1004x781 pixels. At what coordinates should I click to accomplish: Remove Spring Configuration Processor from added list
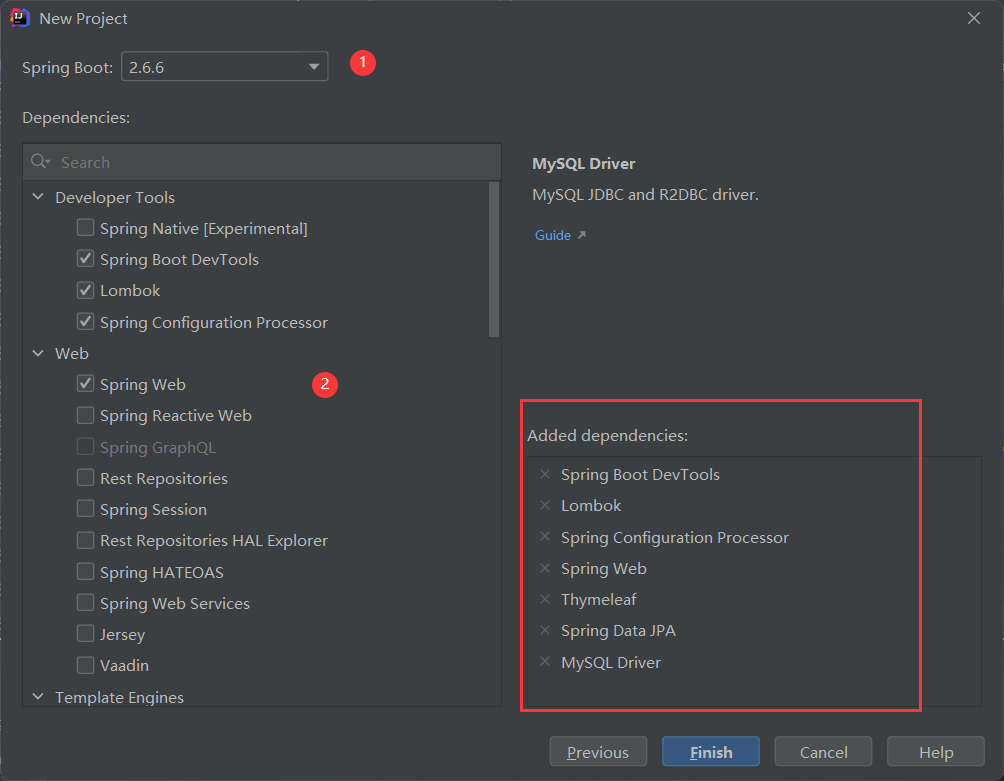click(545, 537)
